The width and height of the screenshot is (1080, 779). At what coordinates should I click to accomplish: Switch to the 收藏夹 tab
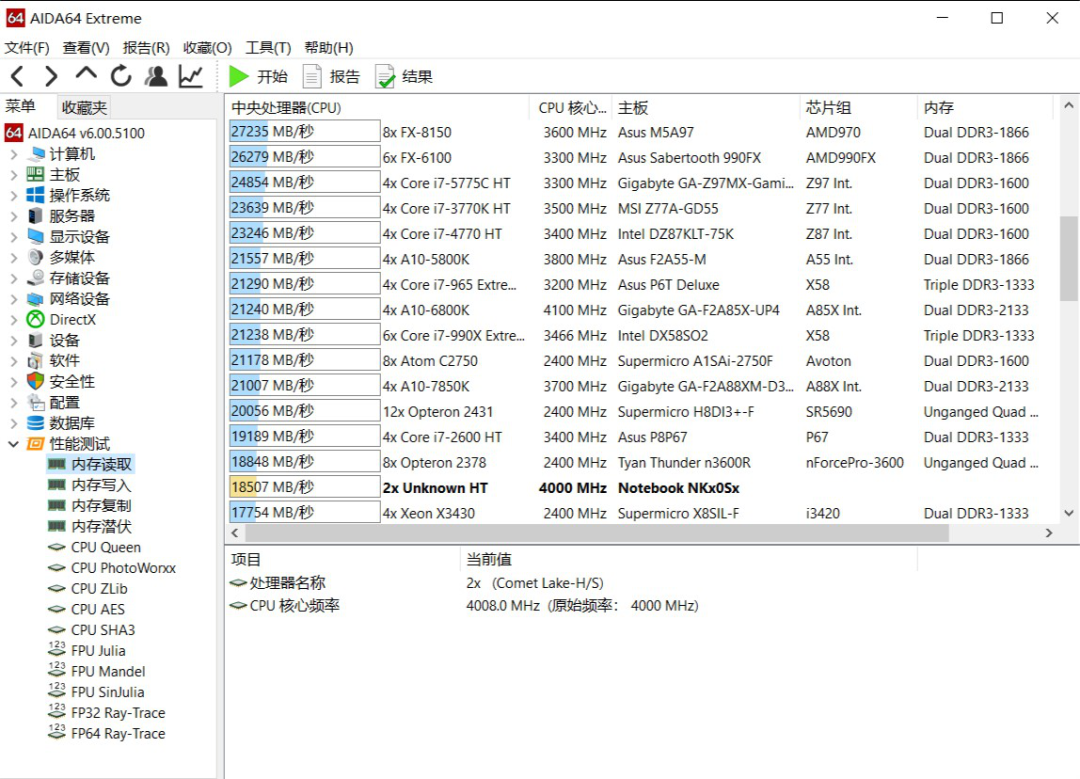click(x=84, y=107)
